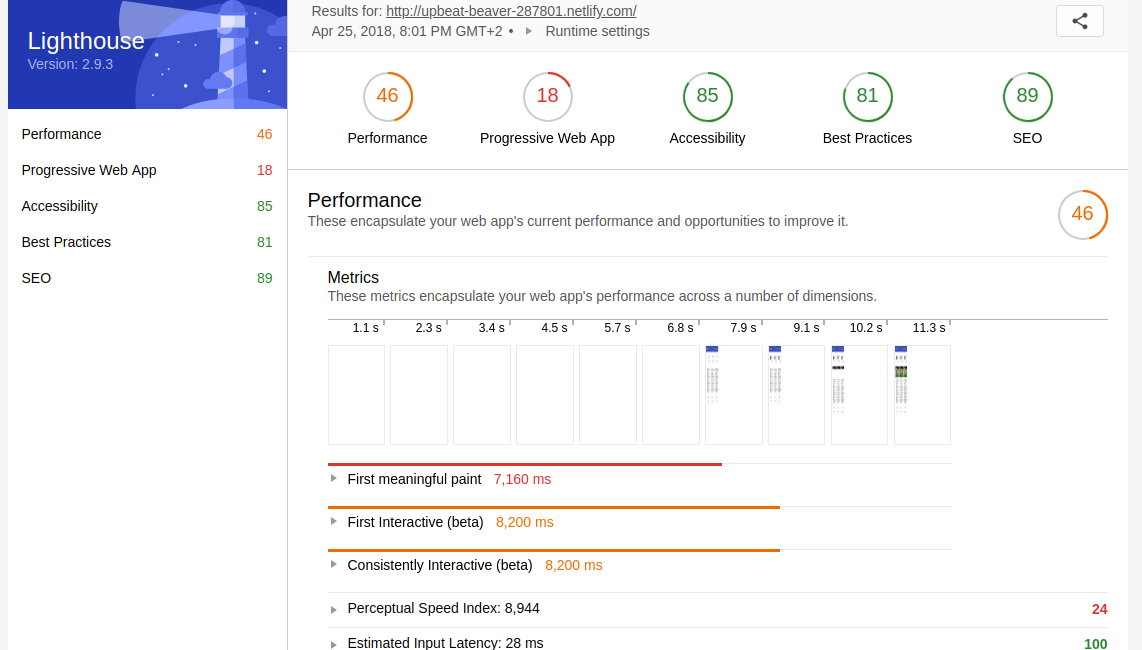The height and width of the screenshot is (650, 1142).
Task: Expand First meaningful paint metric
Action: pos(334,479)
